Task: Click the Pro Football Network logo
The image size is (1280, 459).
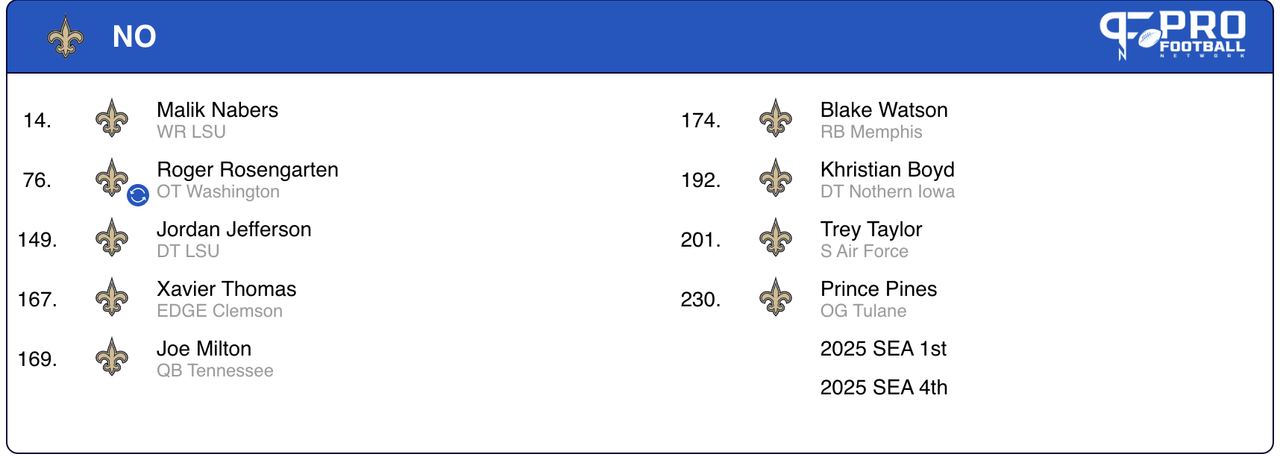Action: [1173, 36]
